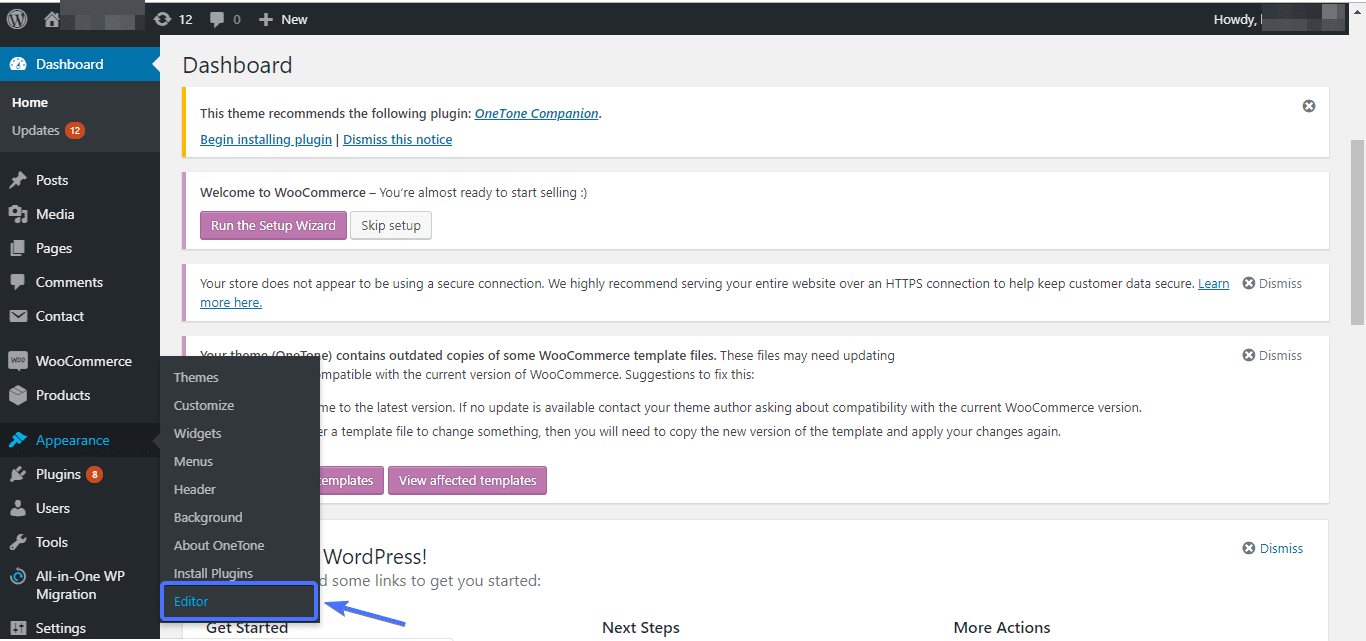Open the Tools menu label
The image size is (1366, 641).
(52, 542)
